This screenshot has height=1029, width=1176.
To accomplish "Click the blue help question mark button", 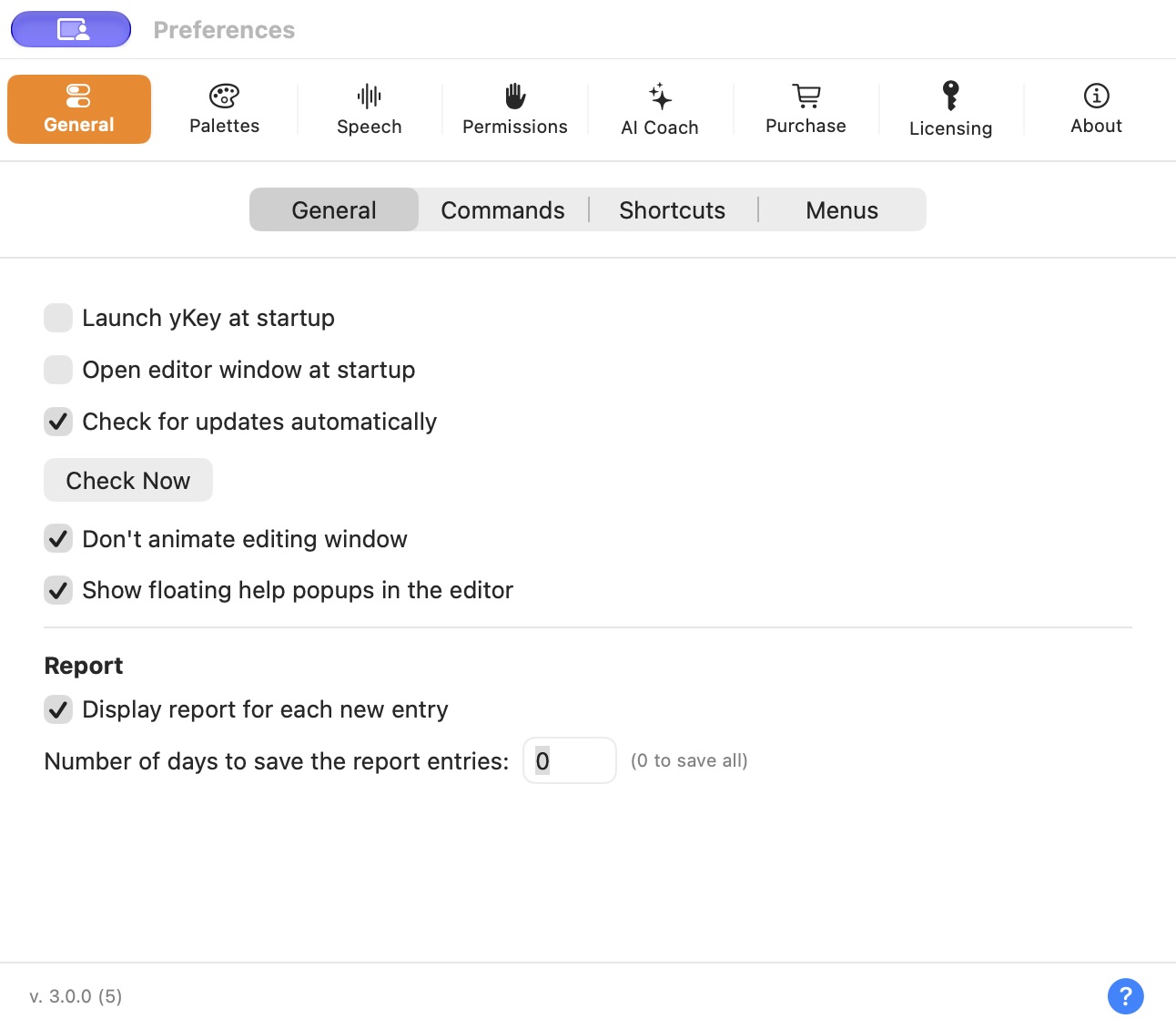I will 1126,996.
